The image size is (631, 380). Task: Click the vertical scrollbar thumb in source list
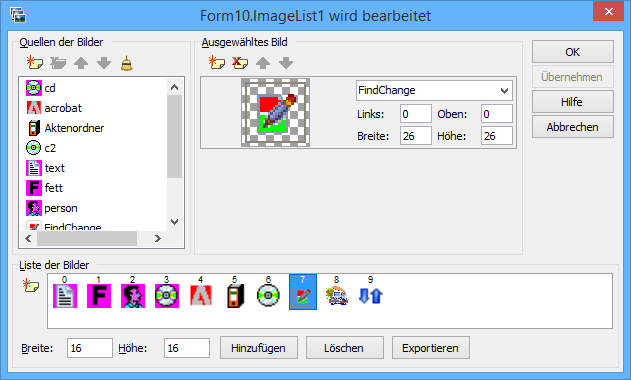click(174, 136)
